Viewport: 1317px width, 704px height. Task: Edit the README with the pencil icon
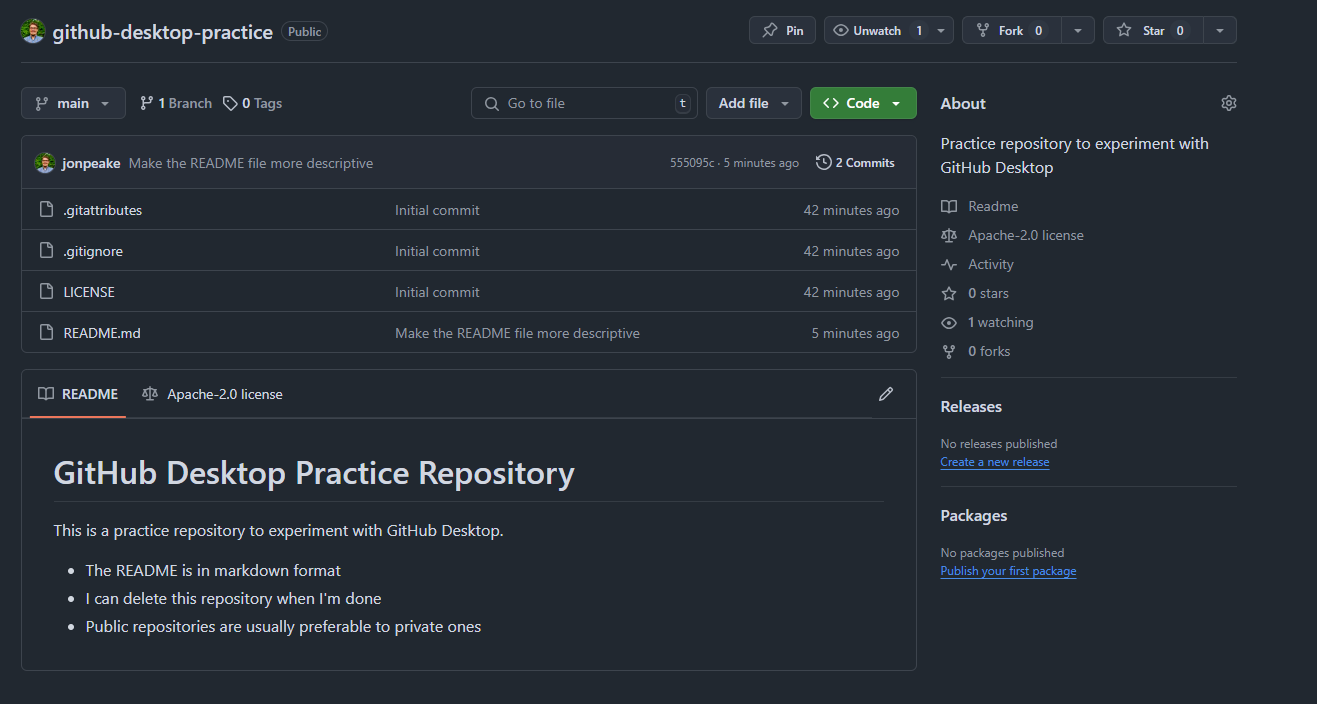coord(886,394)
